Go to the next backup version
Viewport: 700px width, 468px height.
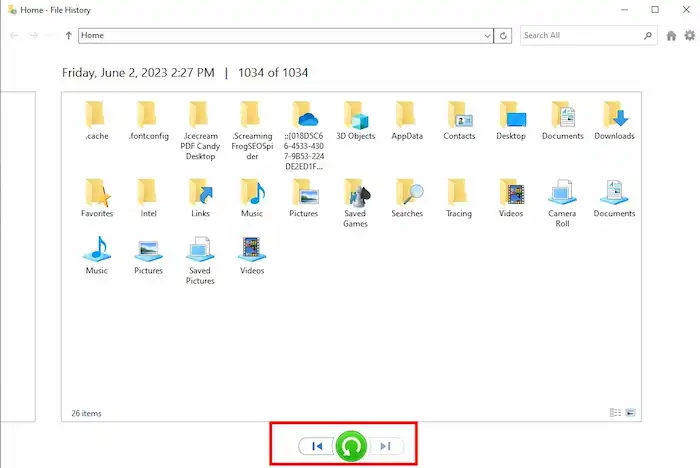pyautogui.click(x=385, y=446)
